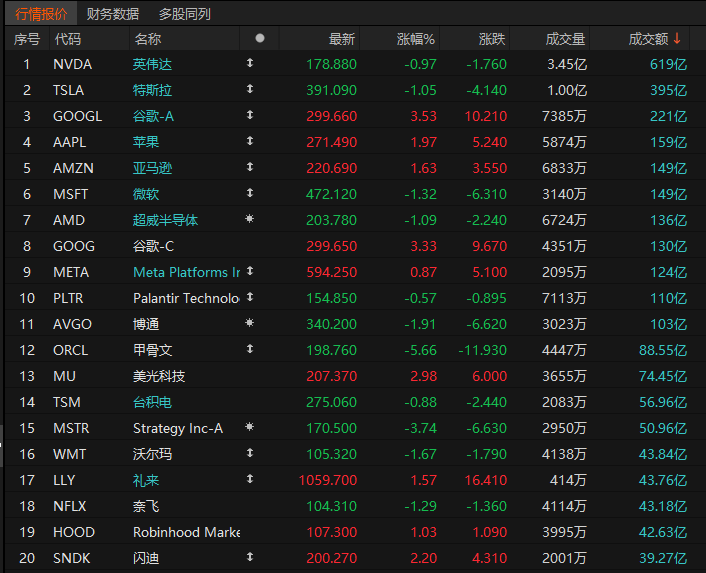Click ORCL change percent -5.66
The height and width of the screenshot is (573, 706).
click(420, 350)
